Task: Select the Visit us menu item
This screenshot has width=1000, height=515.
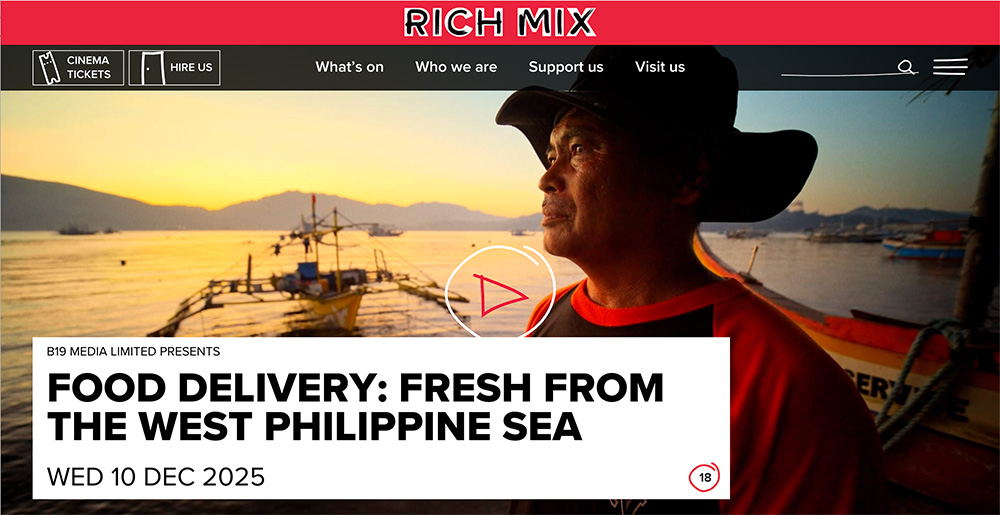Action: tap(660, 67)
